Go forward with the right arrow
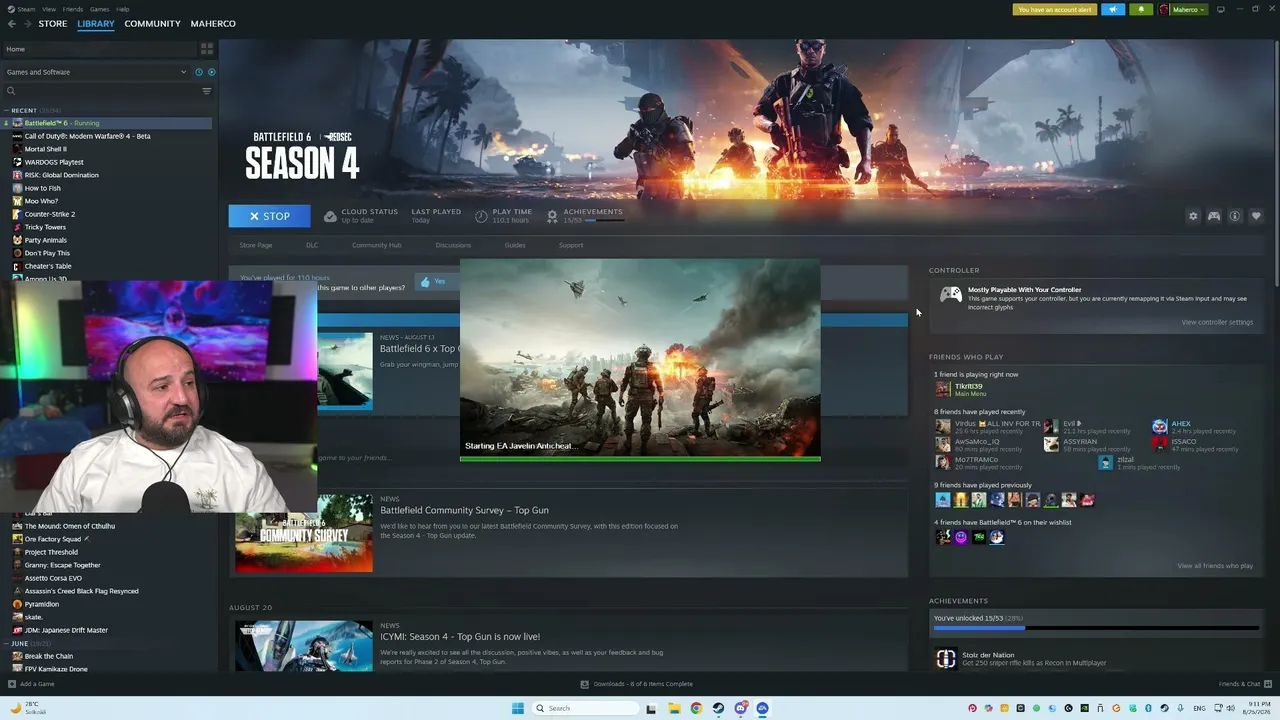 (x=27, y=24)
